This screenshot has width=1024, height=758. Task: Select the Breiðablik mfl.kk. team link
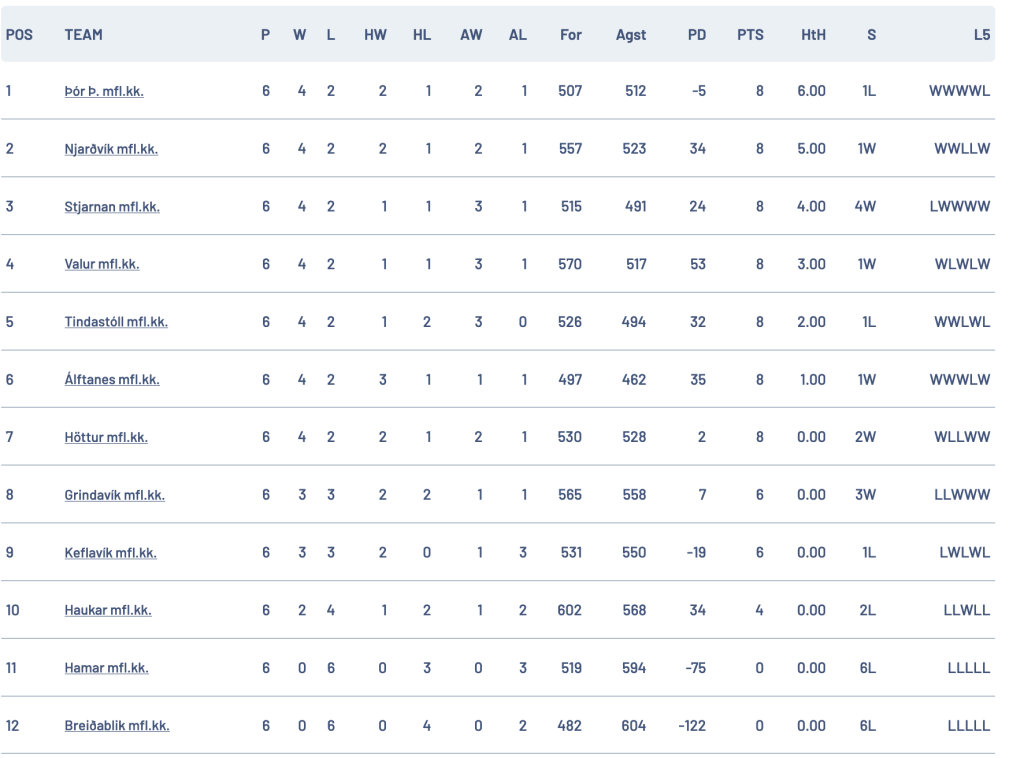pyautogui.click(x=117, y=726)
